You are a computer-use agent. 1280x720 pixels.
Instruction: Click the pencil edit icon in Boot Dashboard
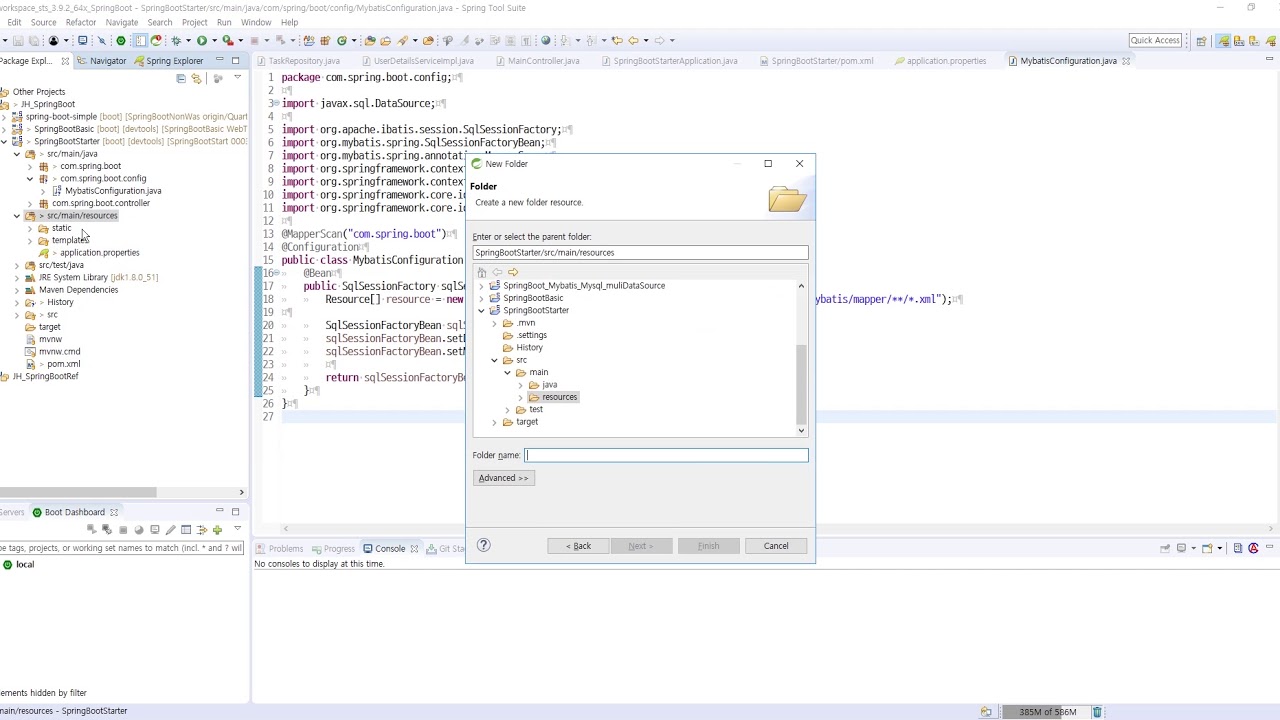tap(170, 529)
